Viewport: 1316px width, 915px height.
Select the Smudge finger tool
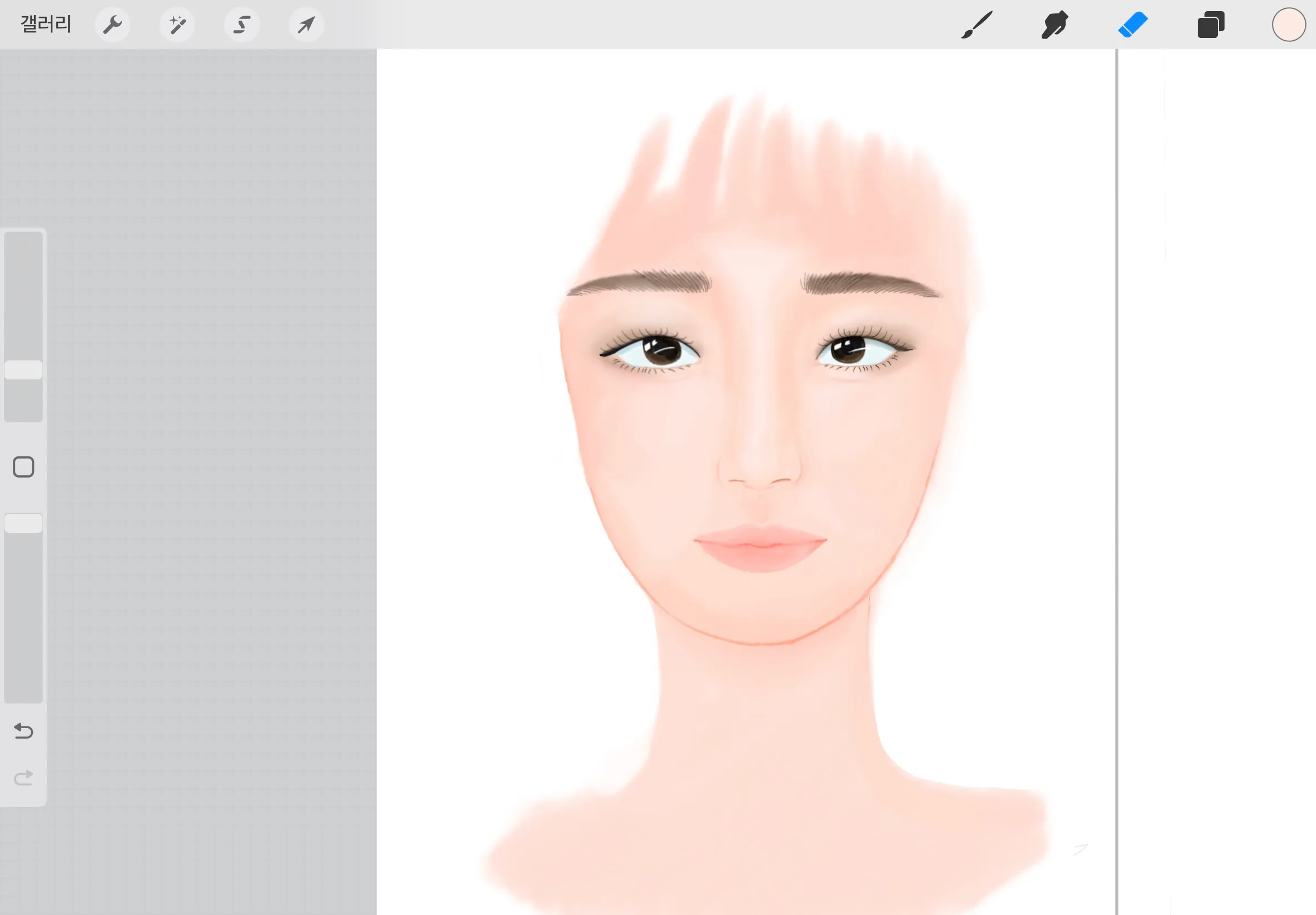1054,25
